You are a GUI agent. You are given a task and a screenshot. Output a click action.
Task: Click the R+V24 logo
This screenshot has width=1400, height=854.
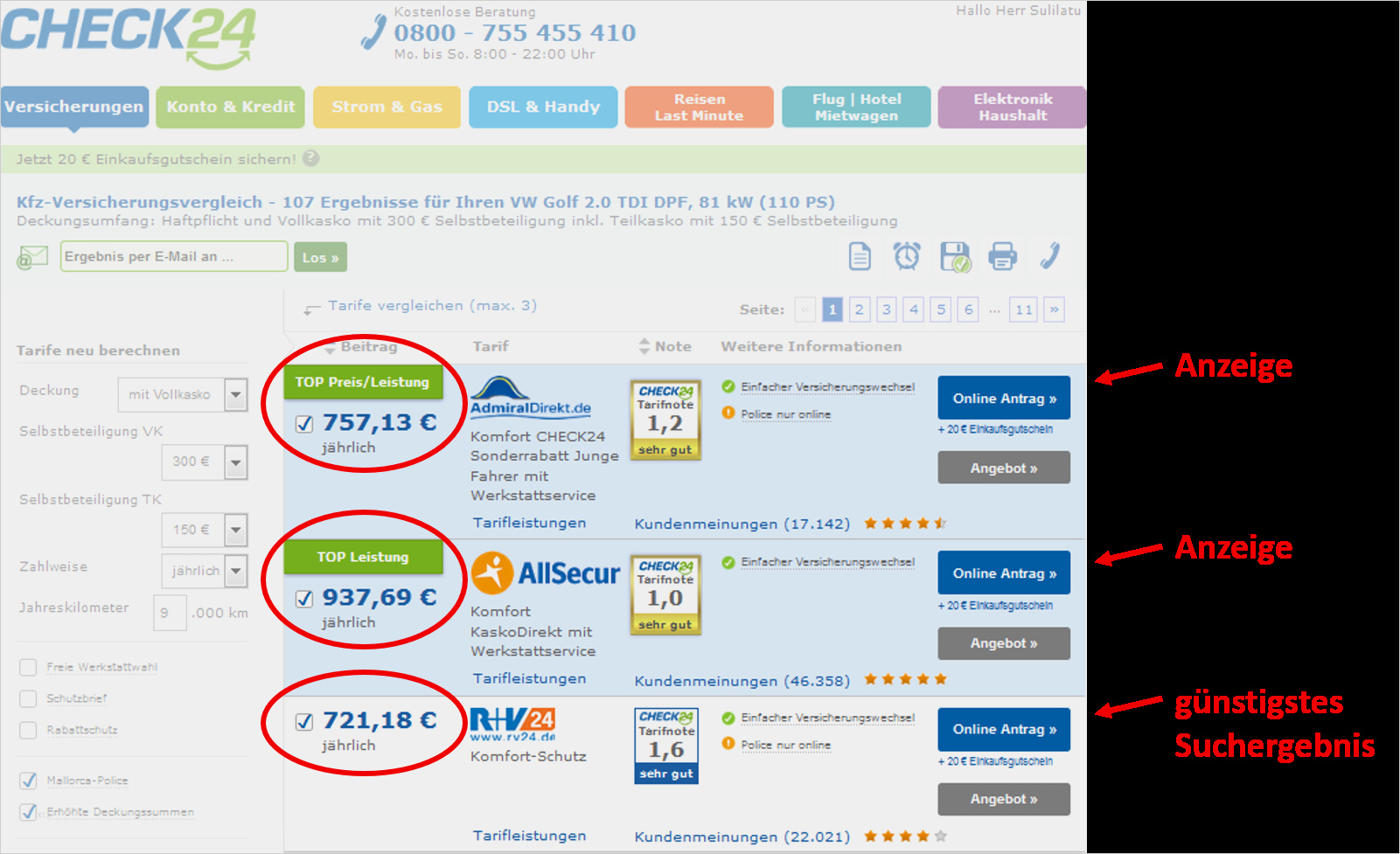click(x=512, y=725)
